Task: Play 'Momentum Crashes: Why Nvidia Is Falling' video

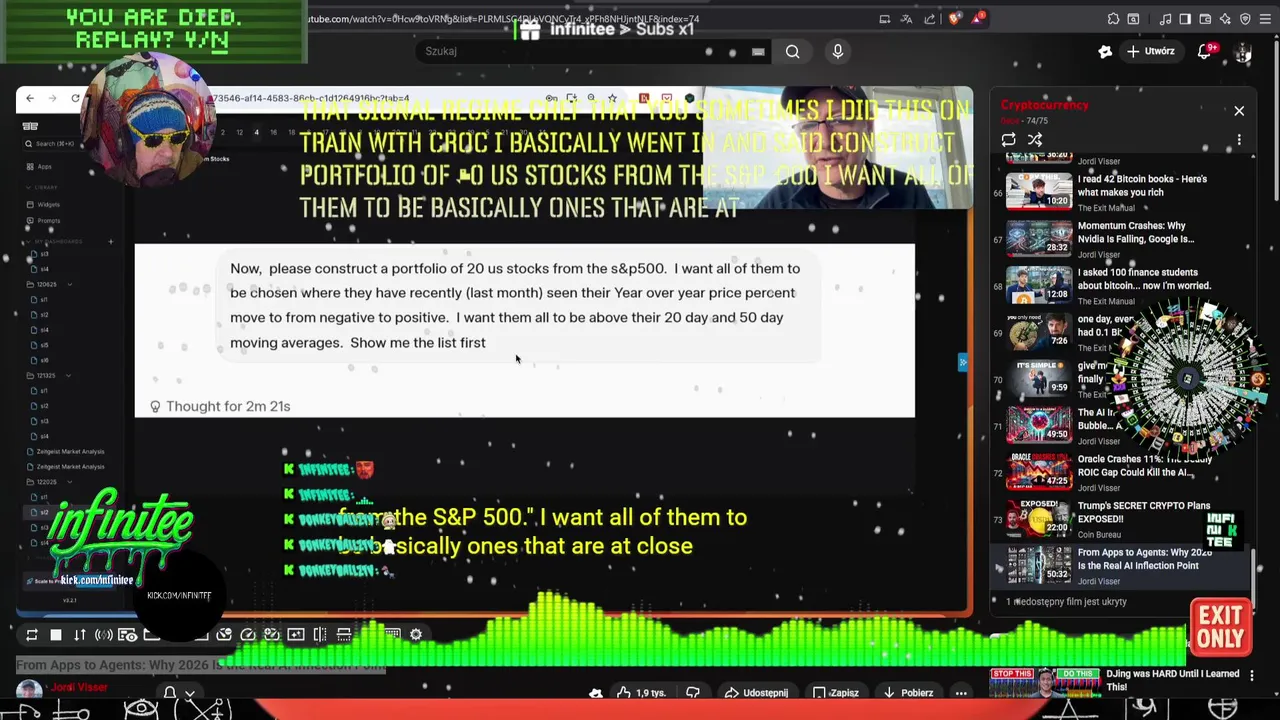Action: pyautogui.click(x=1120, y=237)
